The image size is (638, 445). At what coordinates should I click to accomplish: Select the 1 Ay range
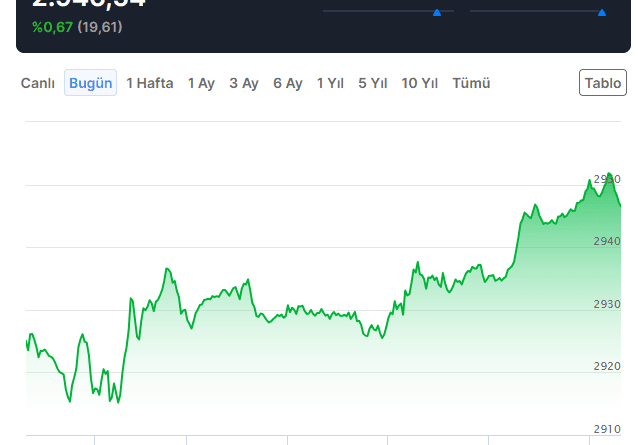point(201,83)
